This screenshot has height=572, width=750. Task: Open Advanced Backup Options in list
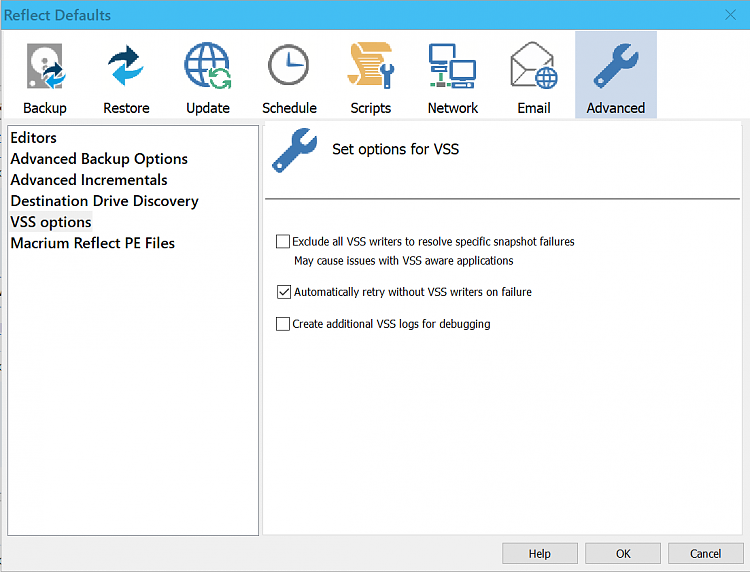(99, 159)
